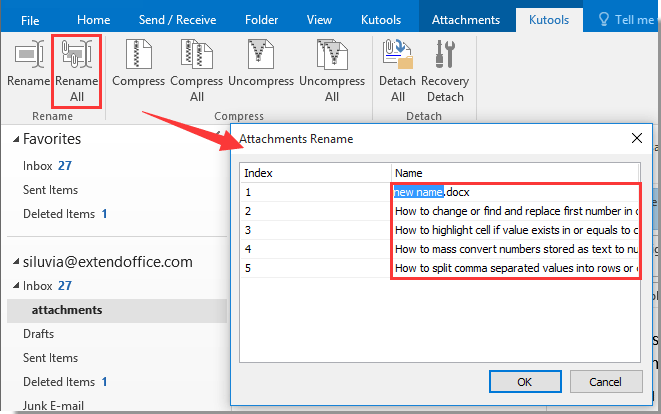Open the File tab
The height and width of the screenshot is (414, 661).
pyautogui.click(x=30, y=19)
